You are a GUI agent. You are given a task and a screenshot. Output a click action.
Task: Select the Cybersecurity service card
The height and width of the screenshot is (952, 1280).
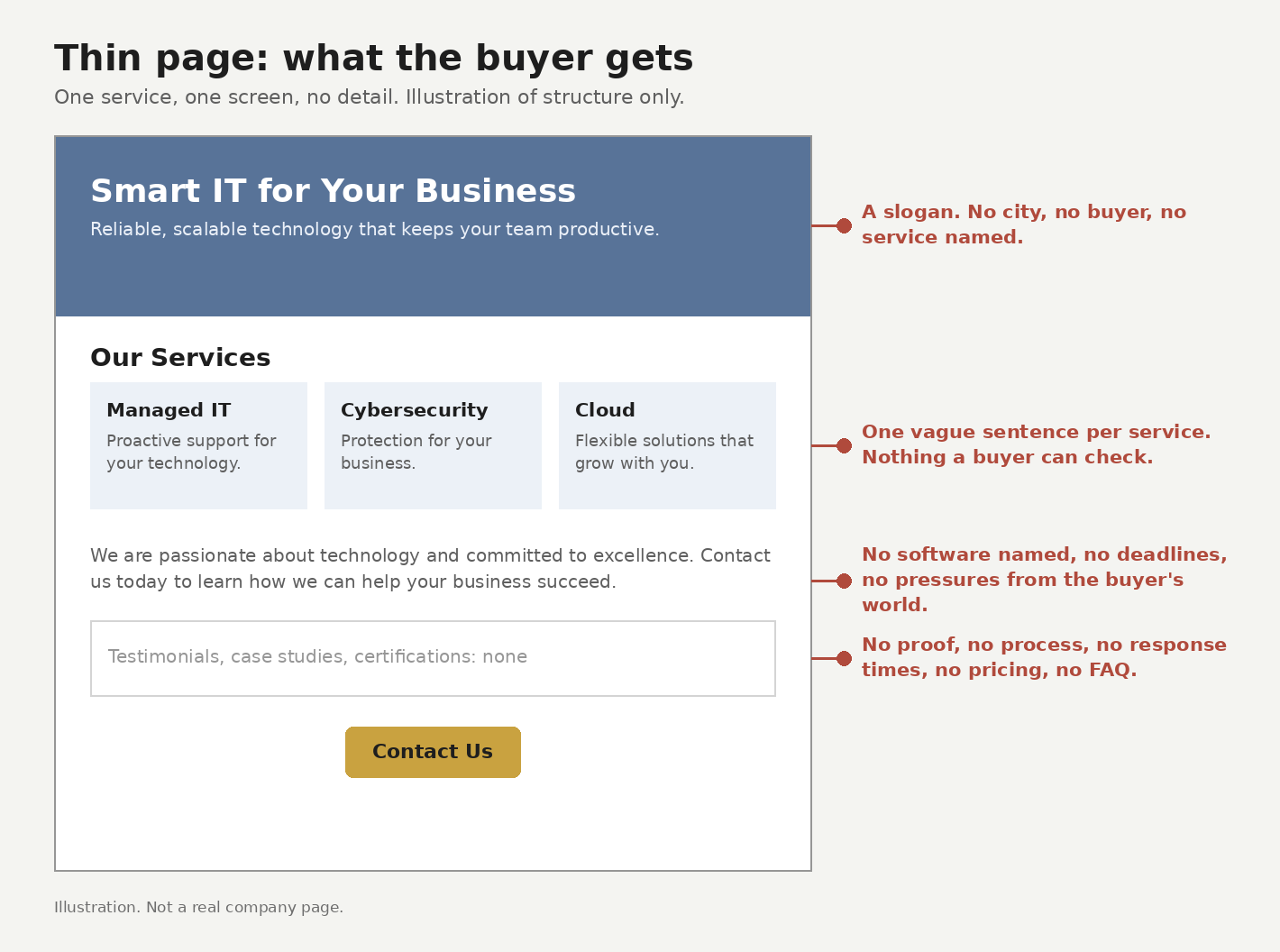click(433, 445)
